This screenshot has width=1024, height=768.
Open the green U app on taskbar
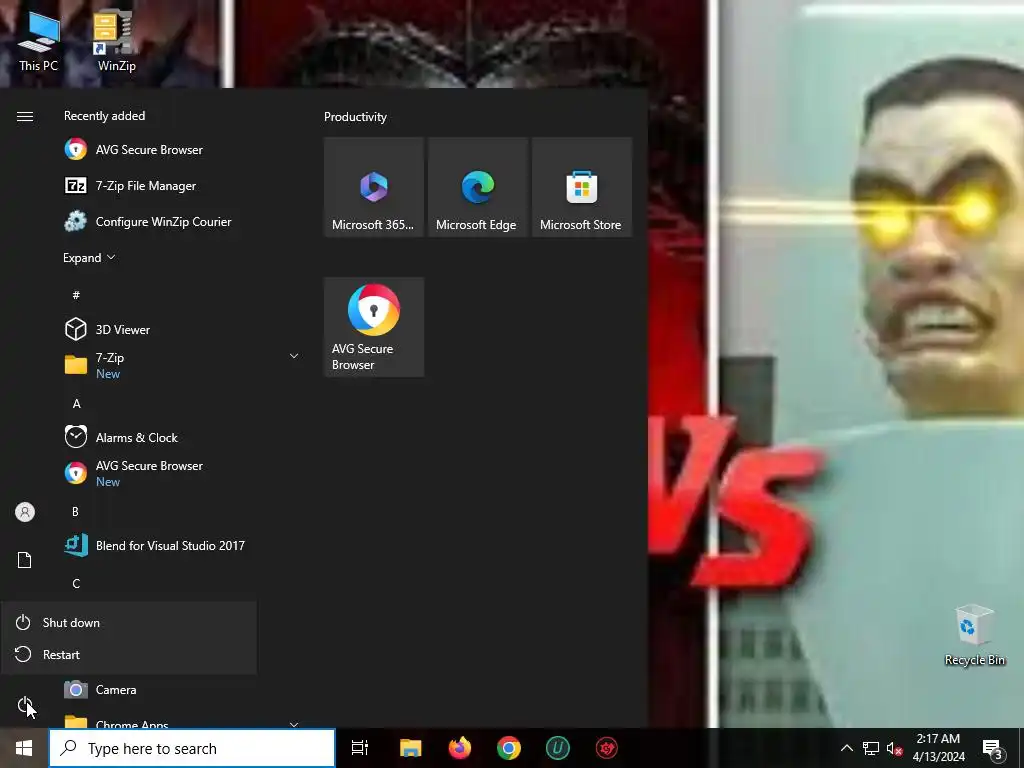pyautogui.click(x=558, y=748)
